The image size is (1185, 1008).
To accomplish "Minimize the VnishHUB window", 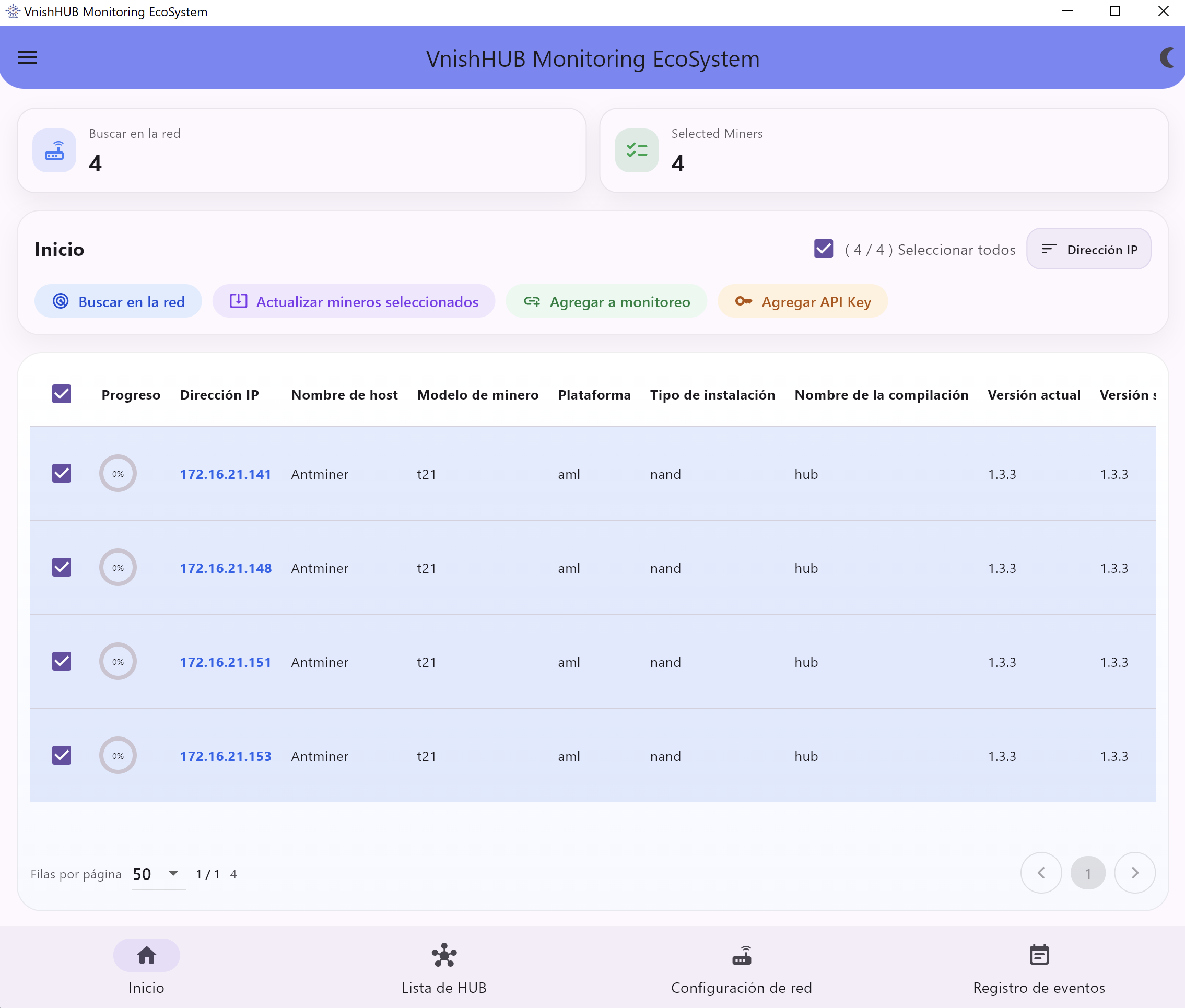I will click(1067, 11).
